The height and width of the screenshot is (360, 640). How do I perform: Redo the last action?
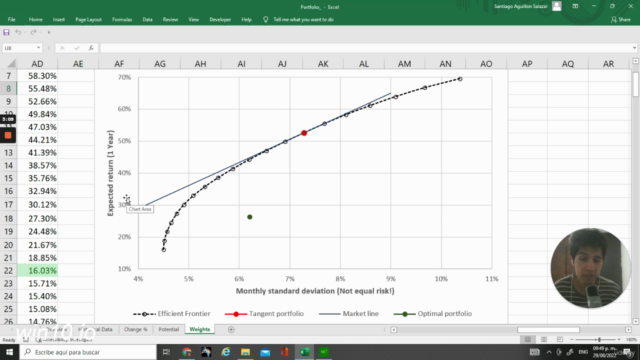click(x=33, y=32)
